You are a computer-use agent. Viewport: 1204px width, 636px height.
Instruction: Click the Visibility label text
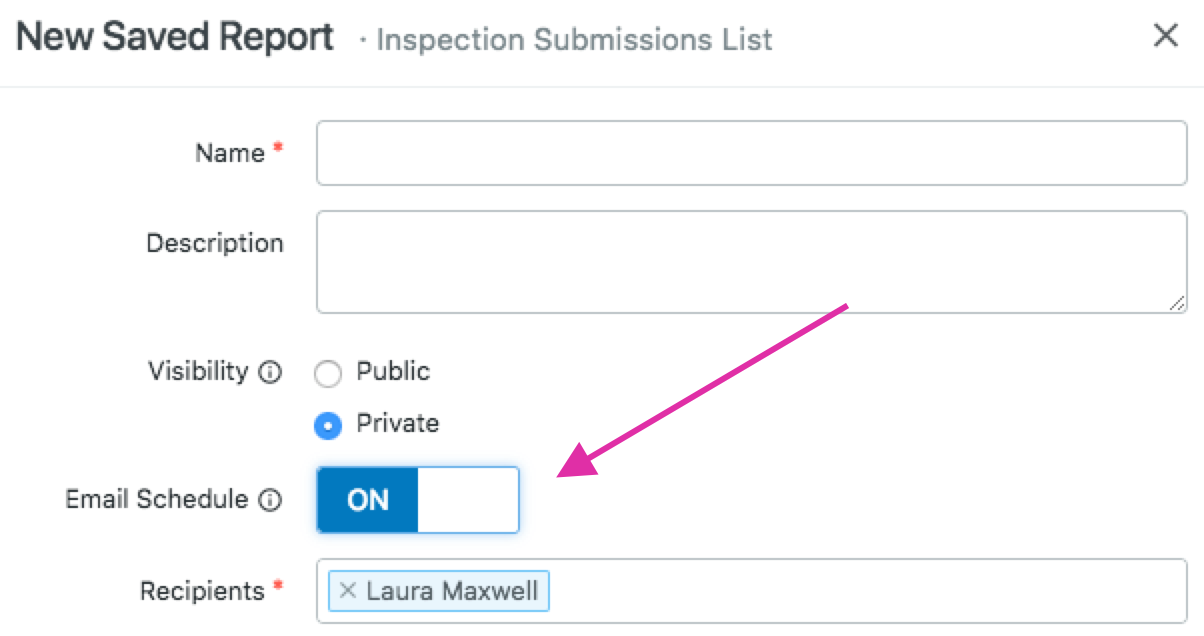coord(198,371)
